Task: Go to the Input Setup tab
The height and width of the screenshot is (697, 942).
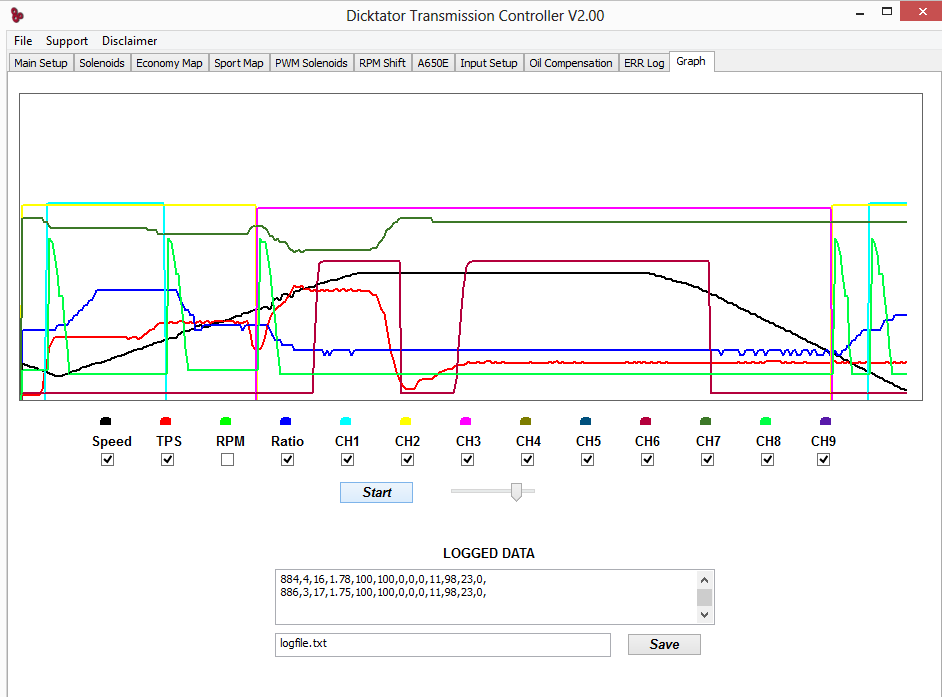Action: (x=488, y=63)
